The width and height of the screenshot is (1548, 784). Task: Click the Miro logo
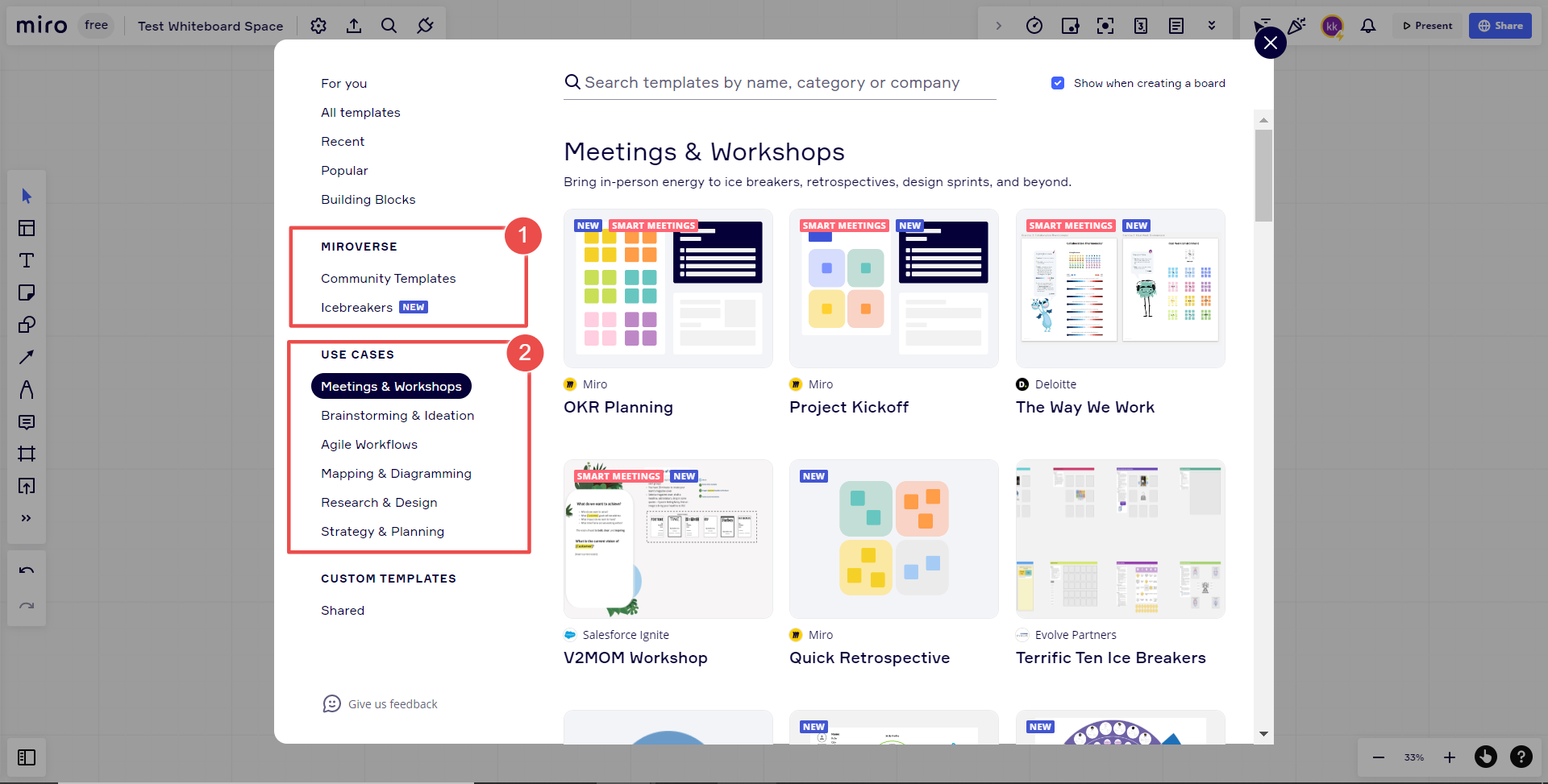coord(42,26)
